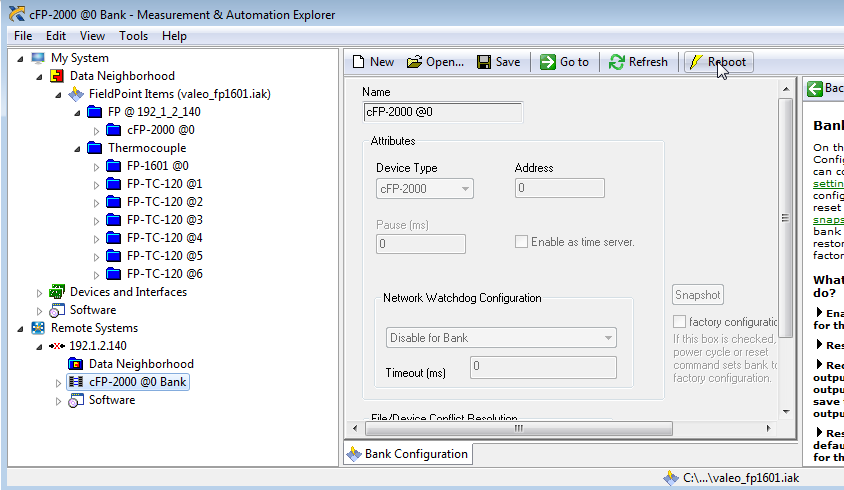
Task: Open the File menu
Action: 23,36
